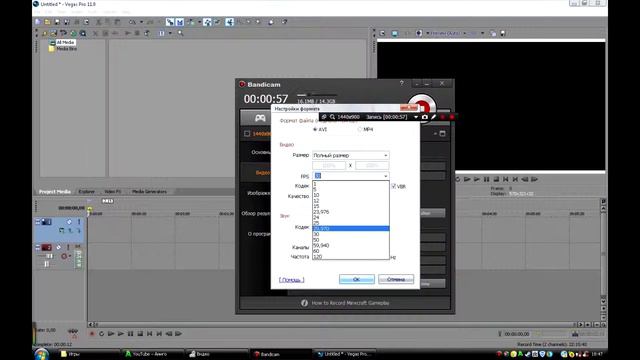Switch to Project Media tab in Vegas

tap(55, 191)
